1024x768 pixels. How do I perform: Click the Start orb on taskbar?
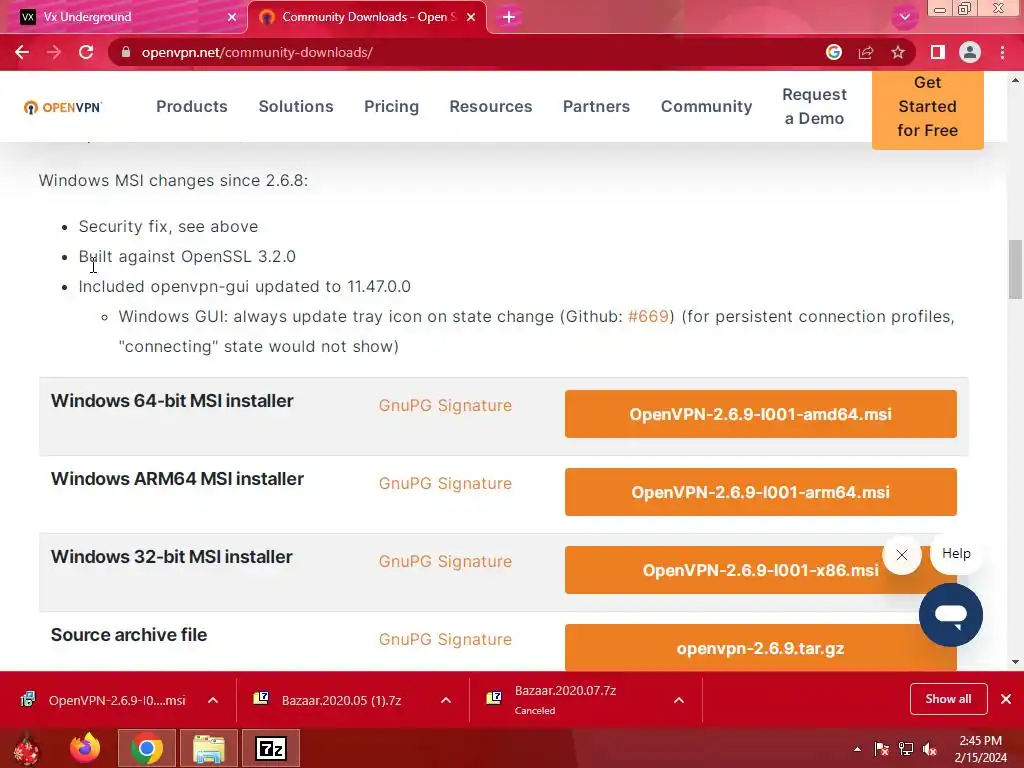point(27,748)
